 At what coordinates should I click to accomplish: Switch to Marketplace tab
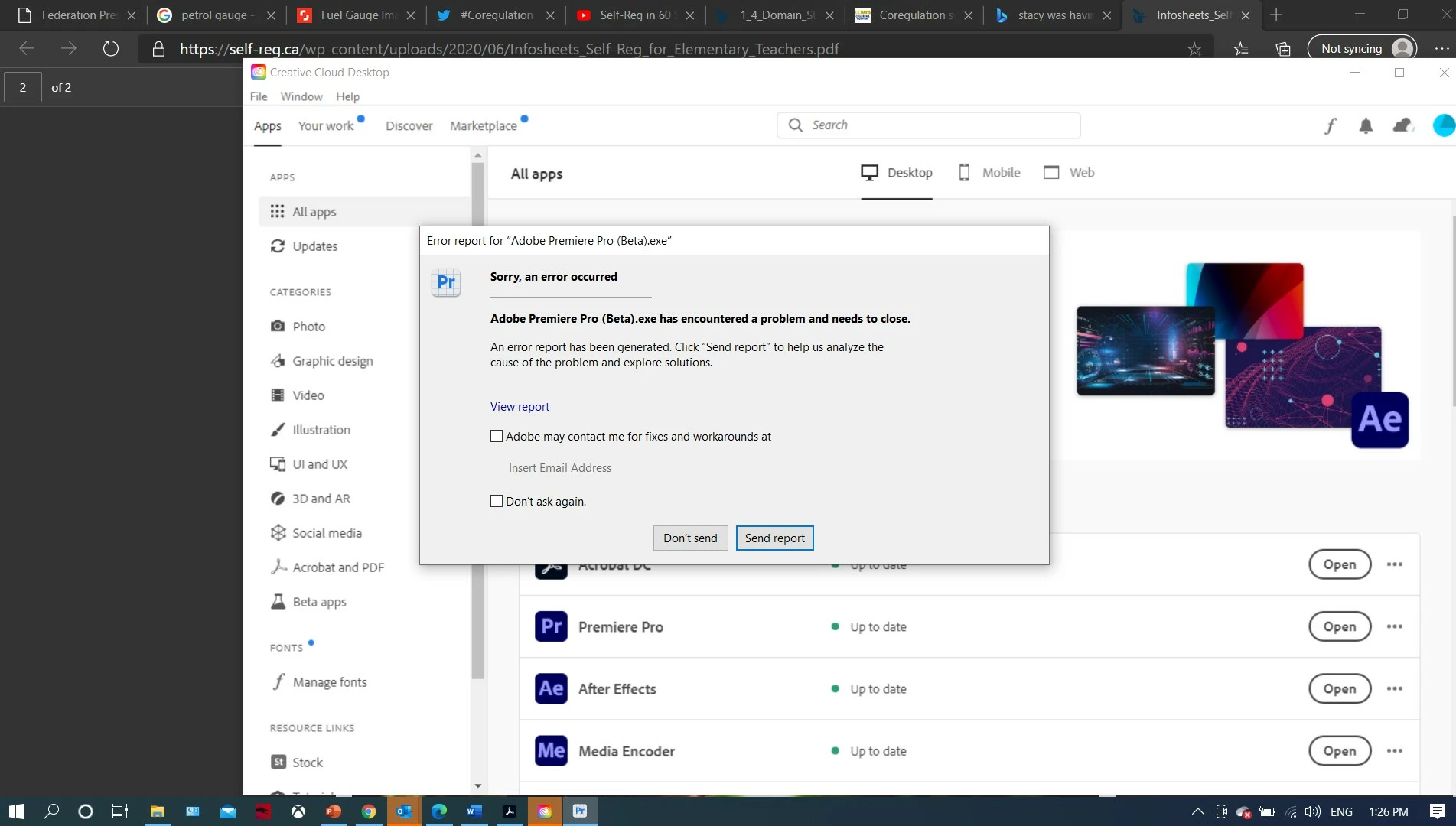tap(483, 126)
